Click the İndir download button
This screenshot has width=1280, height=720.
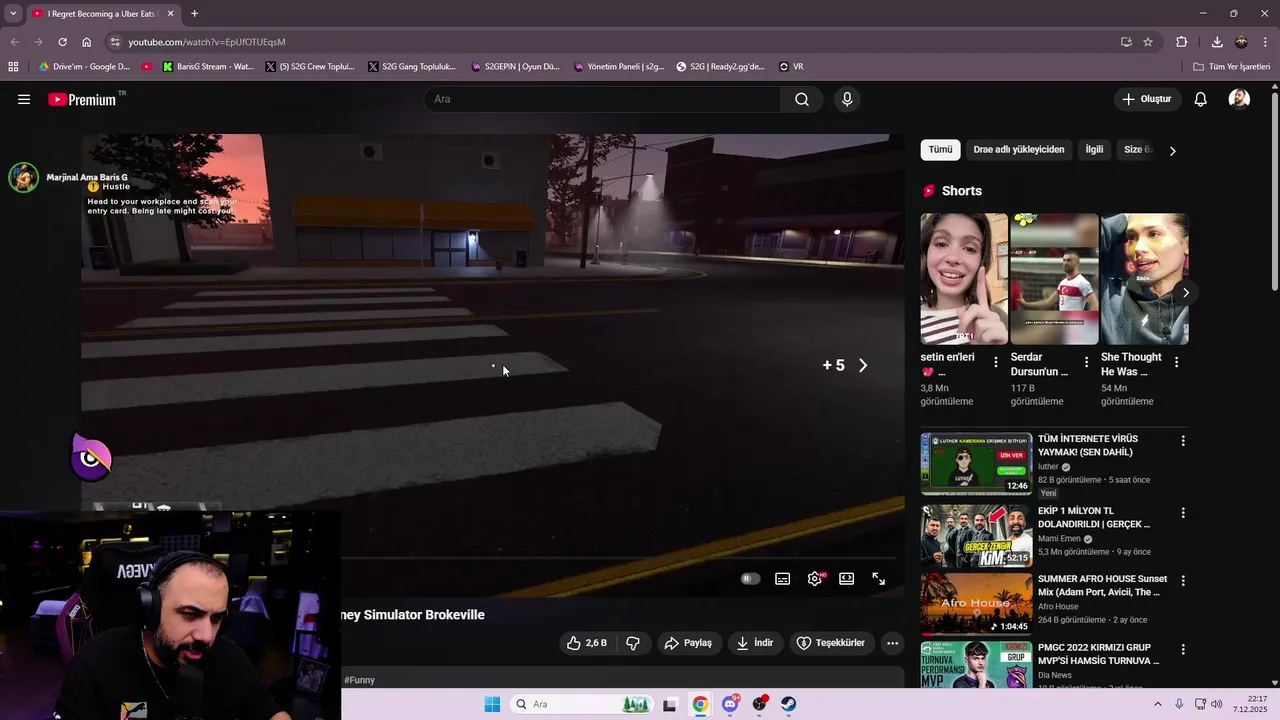pos(755,643)
